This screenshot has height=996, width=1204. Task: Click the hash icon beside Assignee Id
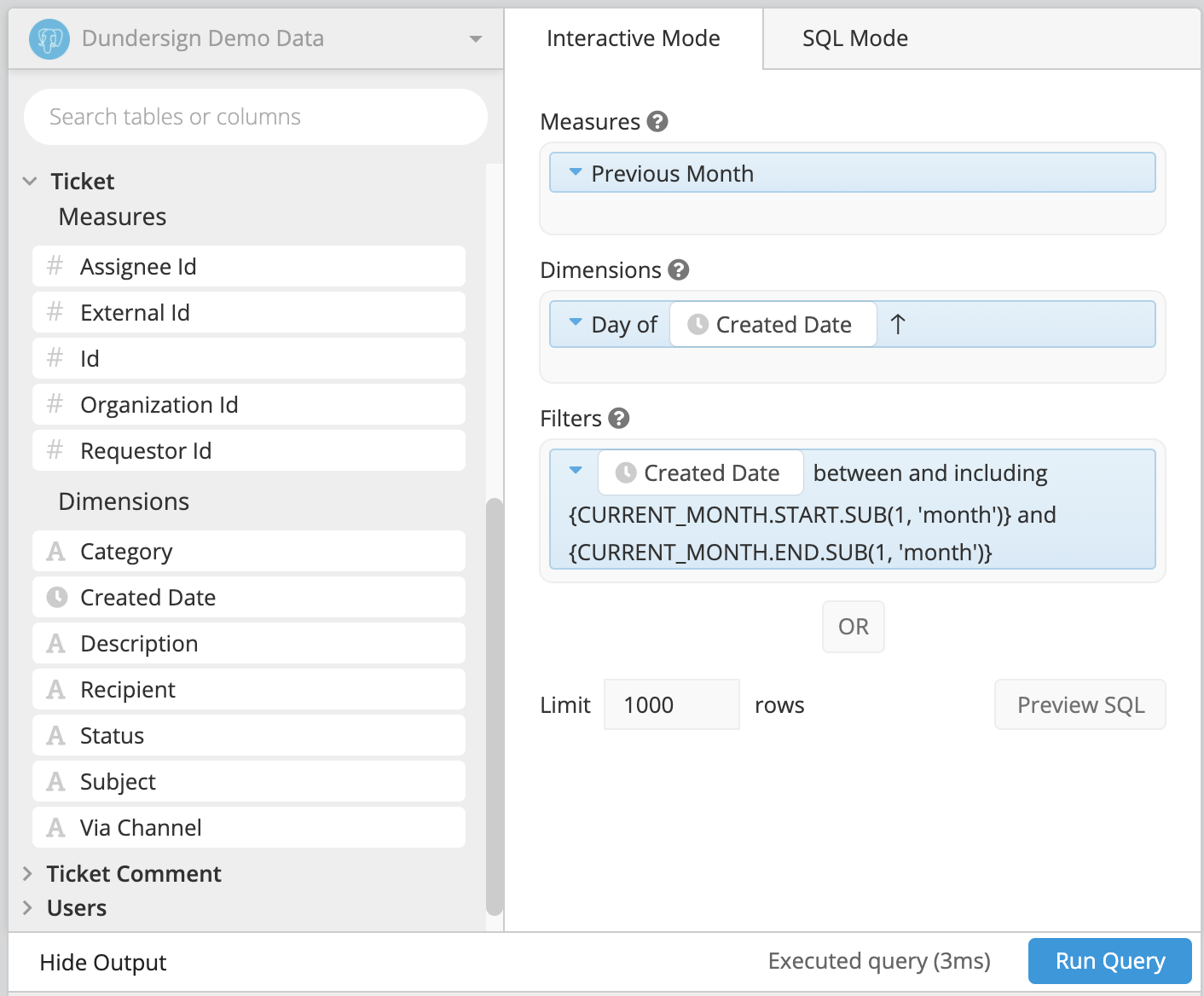(55, 266)
